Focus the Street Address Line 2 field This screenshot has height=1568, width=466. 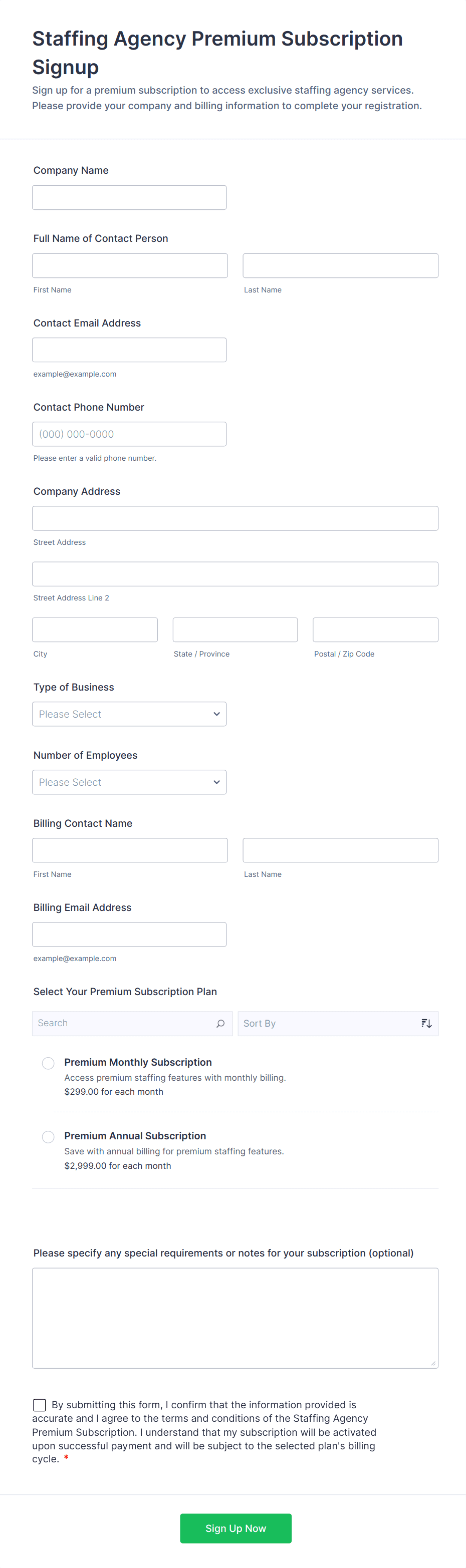pos(235,574)
